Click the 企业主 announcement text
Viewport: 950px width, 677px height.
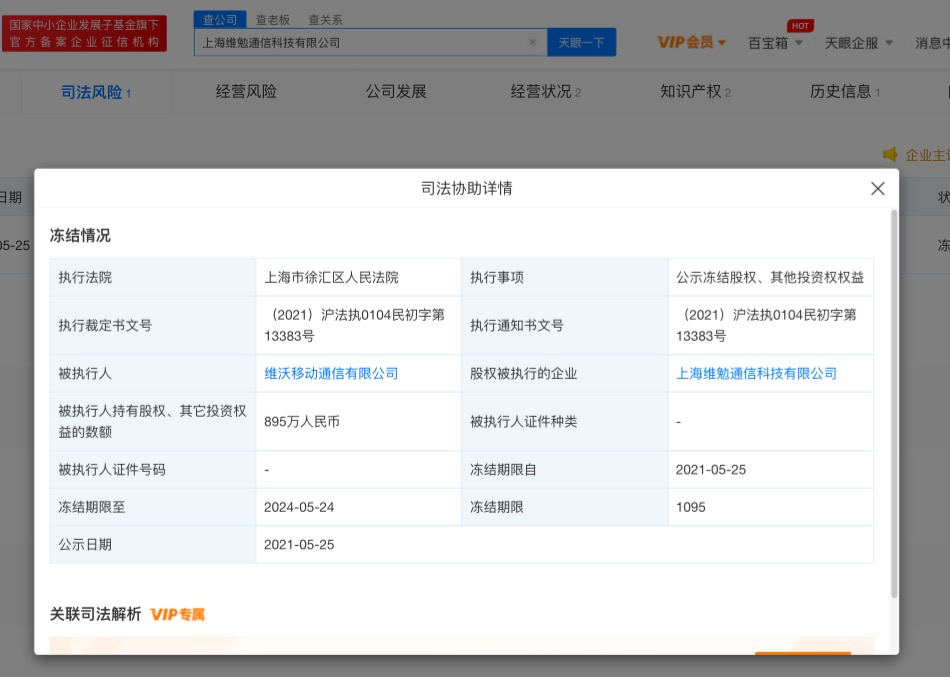(927, 155)
